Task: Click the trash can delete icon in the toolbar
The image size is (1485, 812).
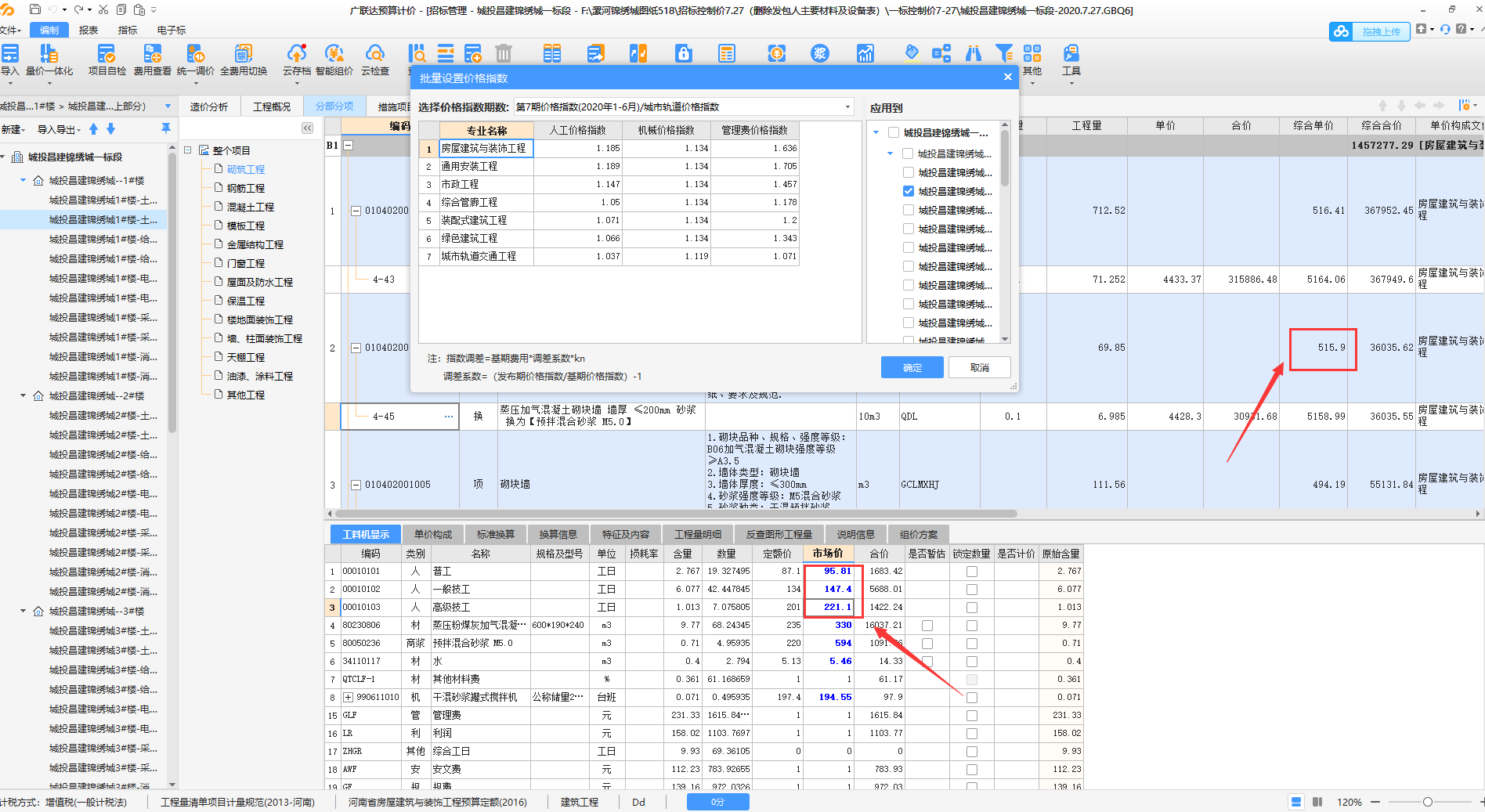Action: click(504, 53)
